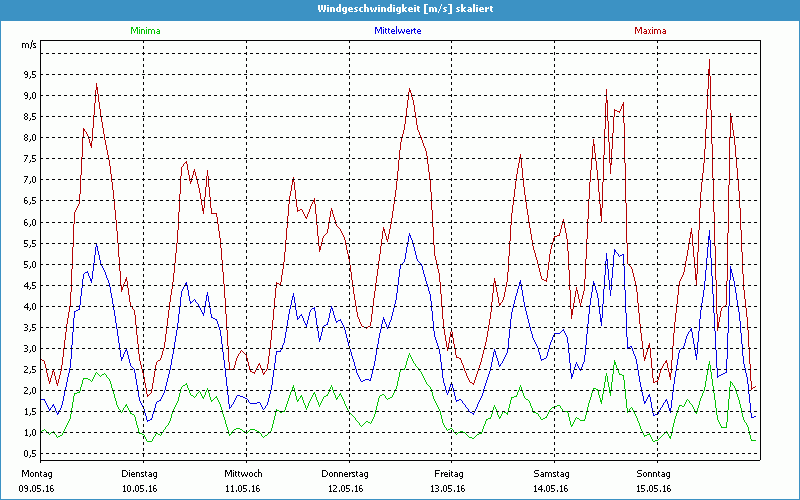The width and height of the screenshot is (800, 500).
Task: Click the 1,5 y-axis value
Action: [x=30, y=412]
